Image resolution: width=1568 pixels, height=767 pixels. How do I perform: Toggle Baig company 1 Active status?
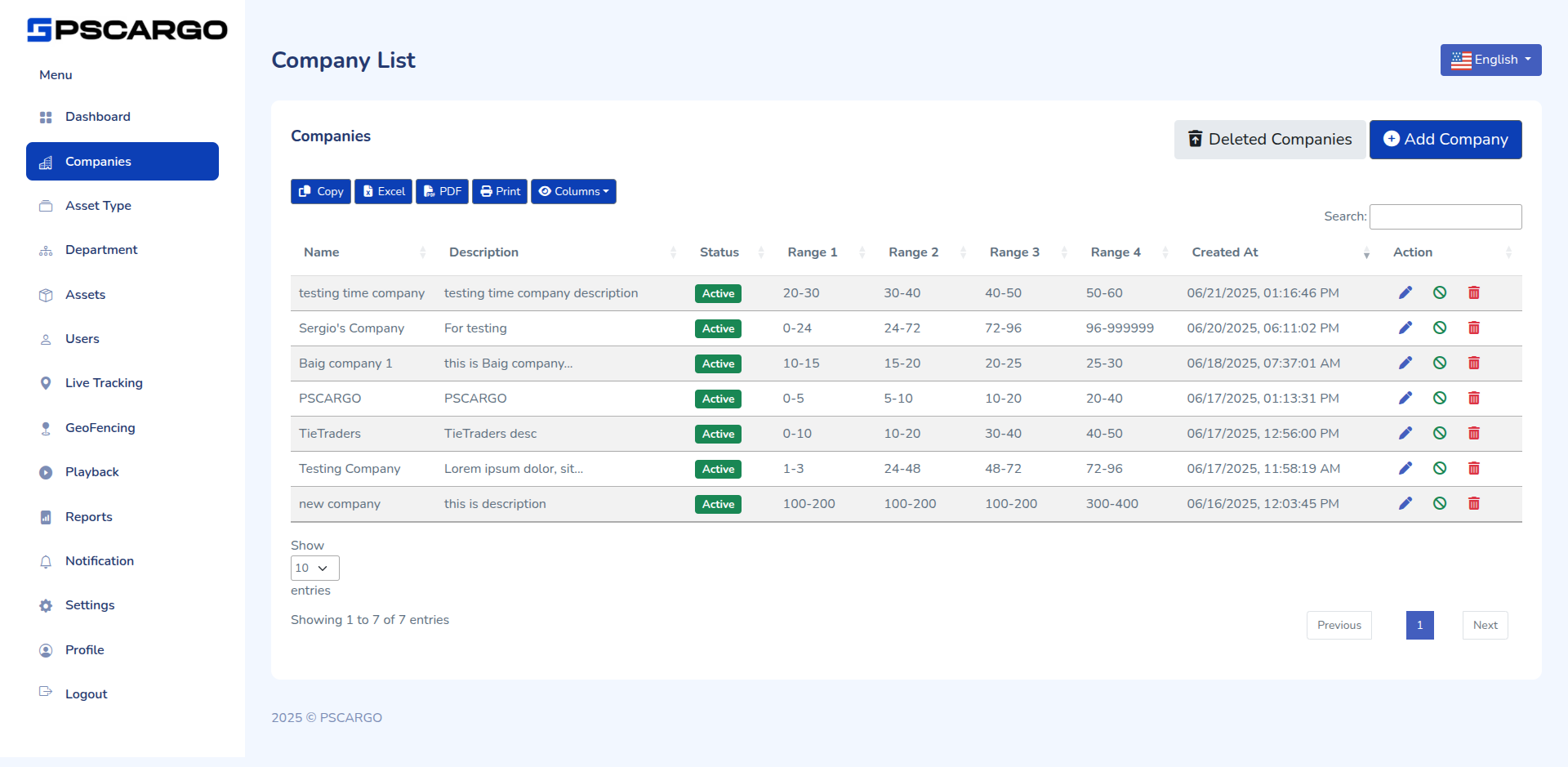point(718,363)
